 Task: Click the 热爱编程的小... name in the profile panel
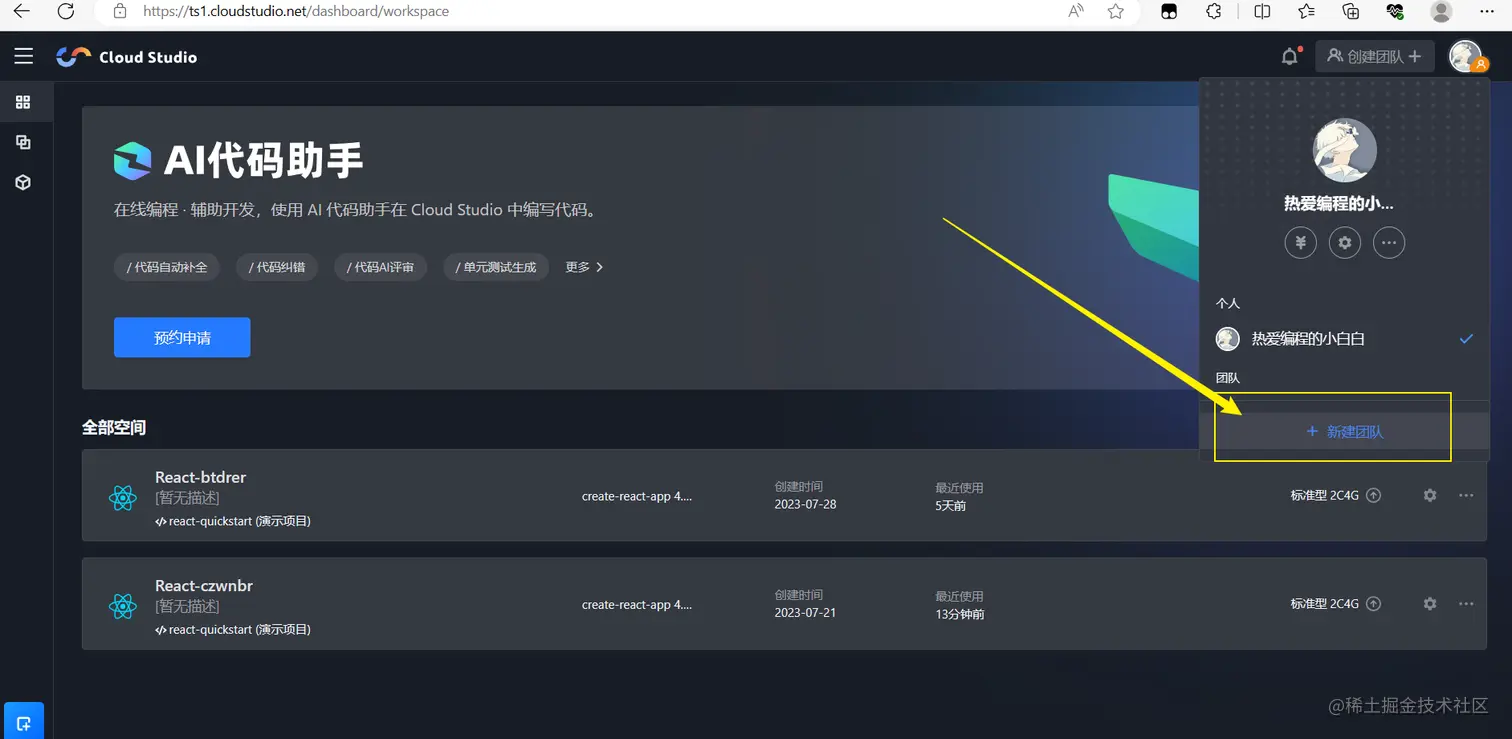coord(1339,203)
